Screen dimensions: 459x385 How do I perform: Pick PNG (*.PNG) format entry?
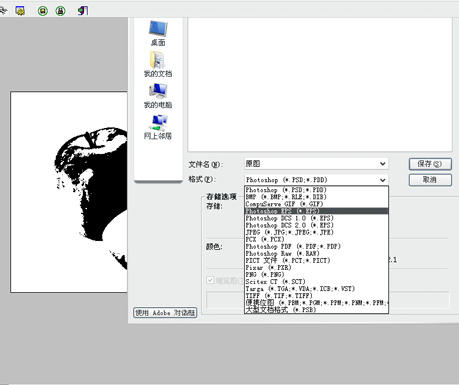coord(316,275)
